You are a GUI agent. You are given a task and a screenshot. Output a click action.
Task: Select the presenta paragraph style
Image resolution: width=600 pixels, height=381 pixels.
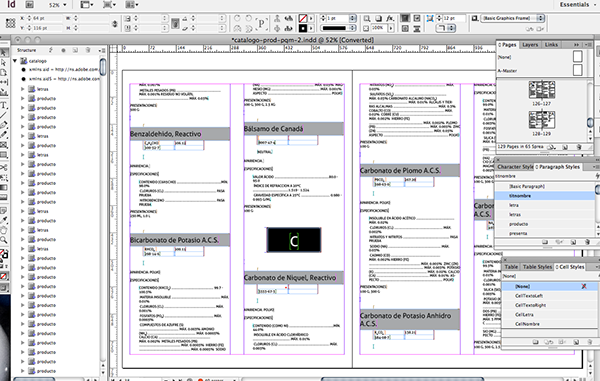click(545, 233)
